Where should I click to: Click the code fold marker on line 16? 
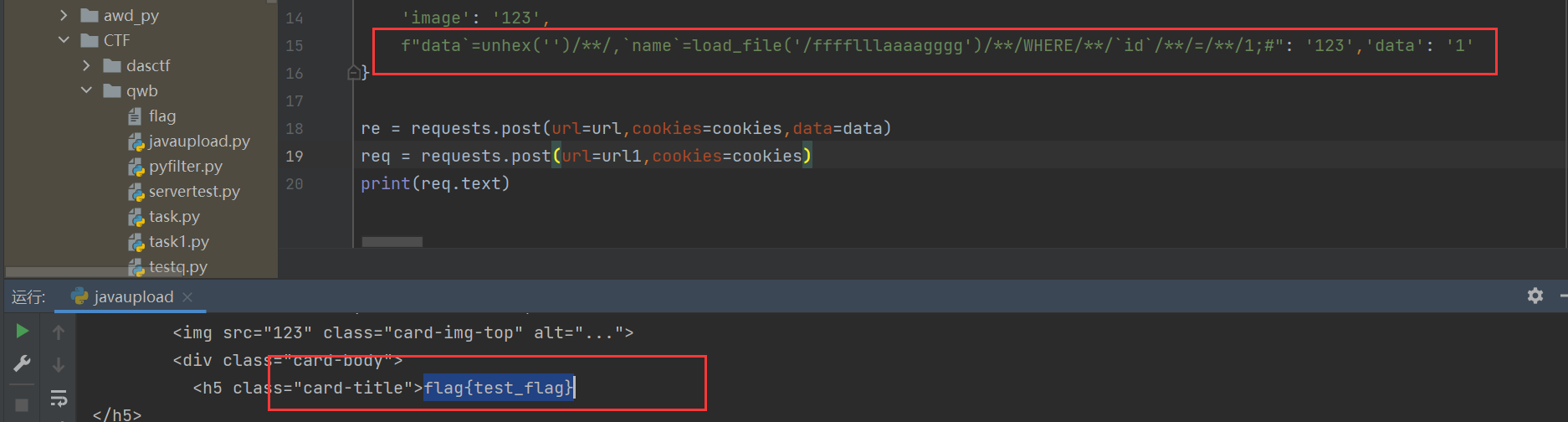(354, 73)
